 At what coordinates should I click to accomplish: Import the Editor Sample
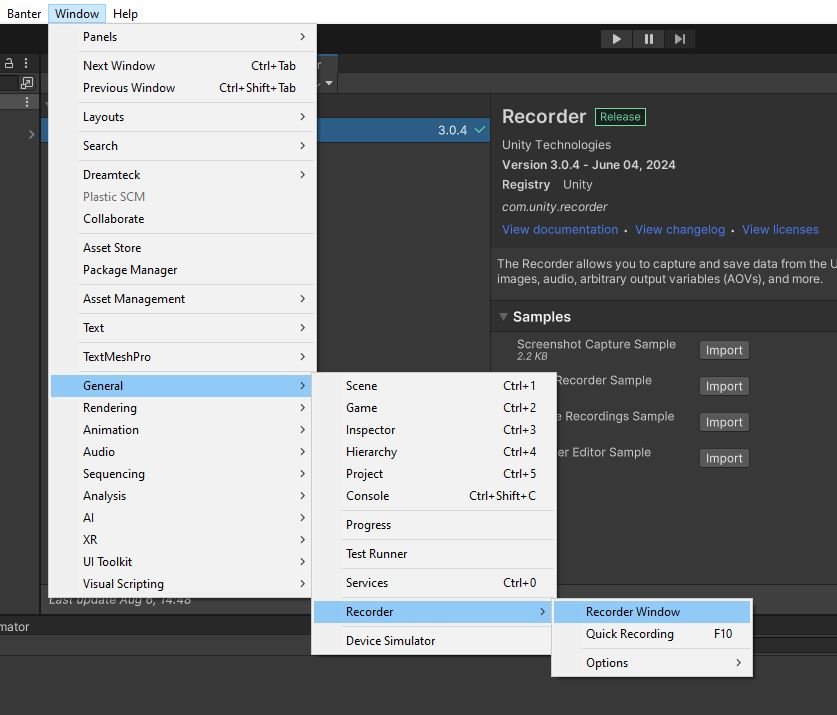[x=724, y=458]
